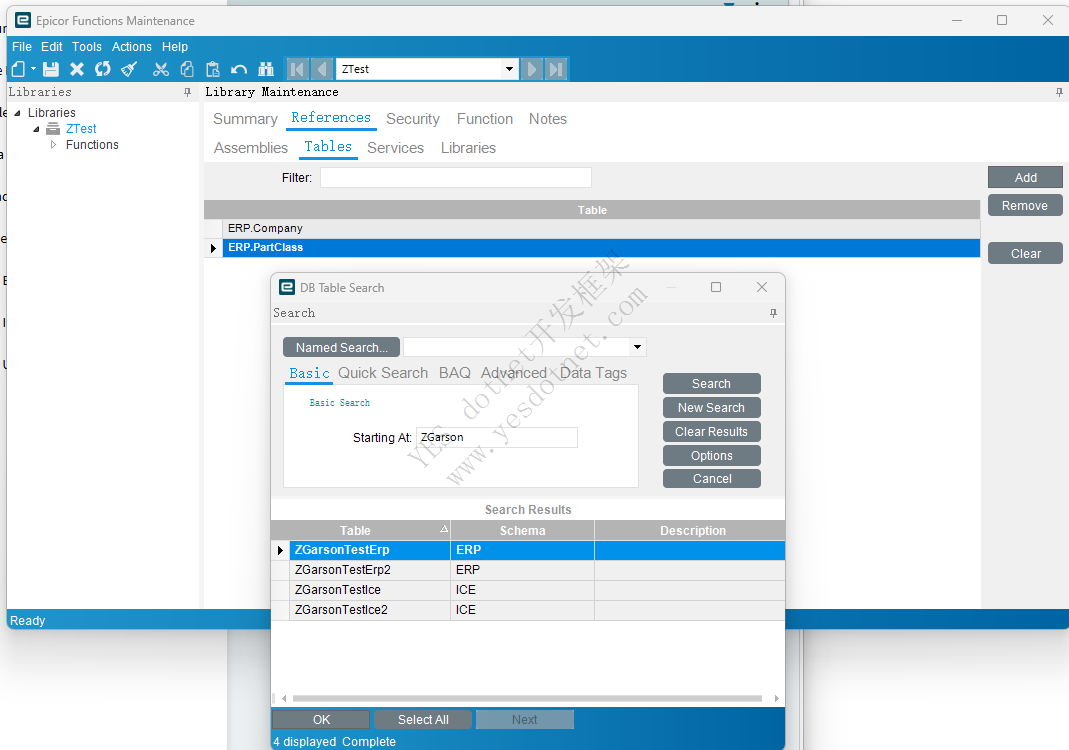1069x750 pixels.
Task: Click the Paste clipboard icon
Action: tap(213, 69)
